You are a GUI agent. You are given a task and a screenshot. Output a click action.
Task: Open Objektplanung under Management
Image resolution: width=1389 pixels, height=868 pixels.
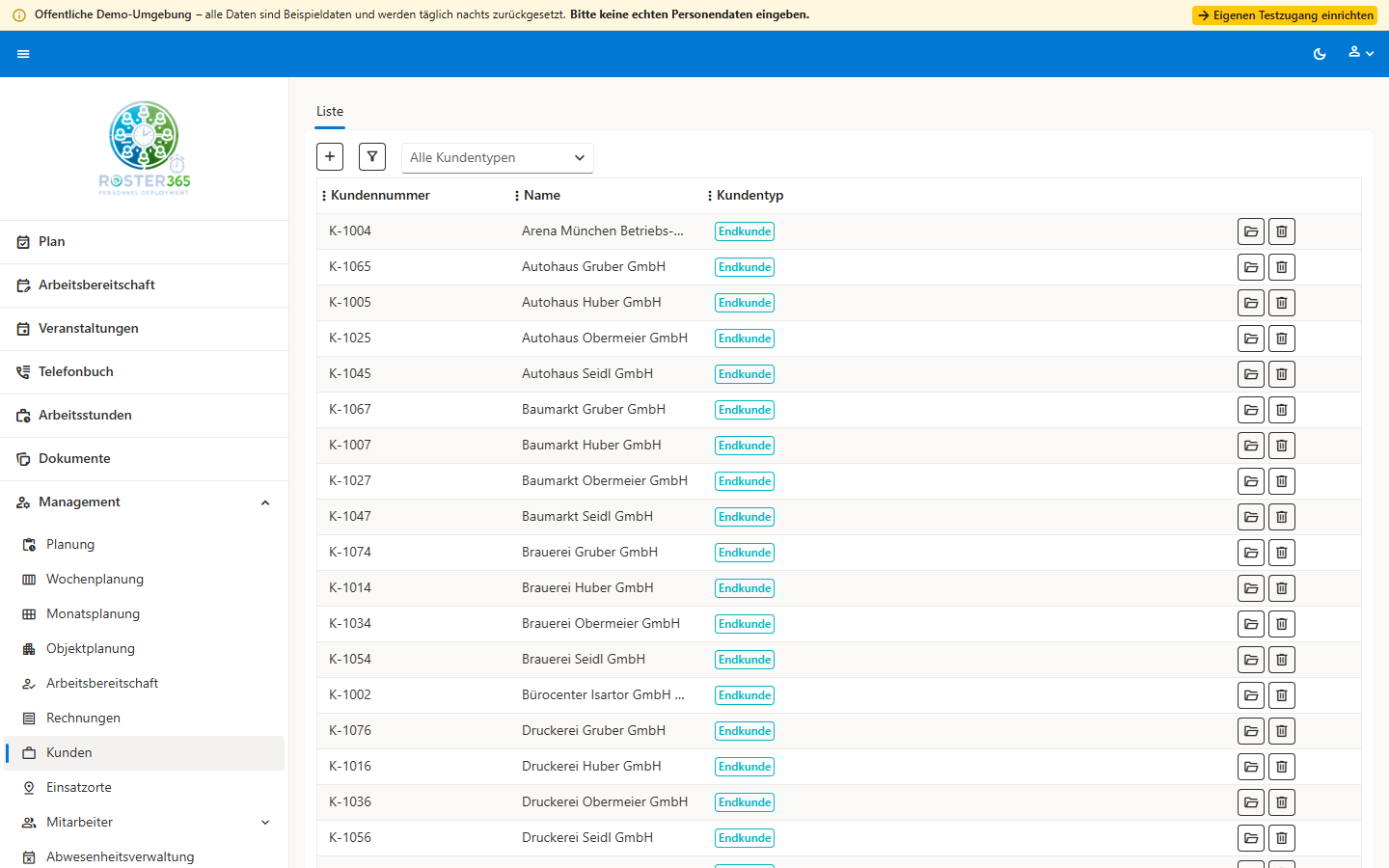click(x=144, y=649)
